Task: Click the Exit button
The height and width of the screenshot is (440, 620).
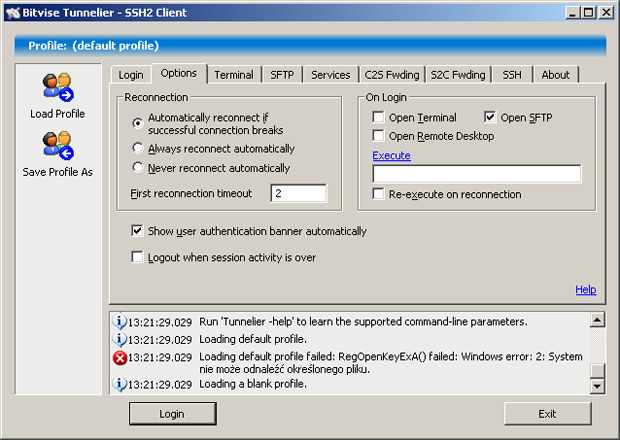Action: (x=547, y=413)
